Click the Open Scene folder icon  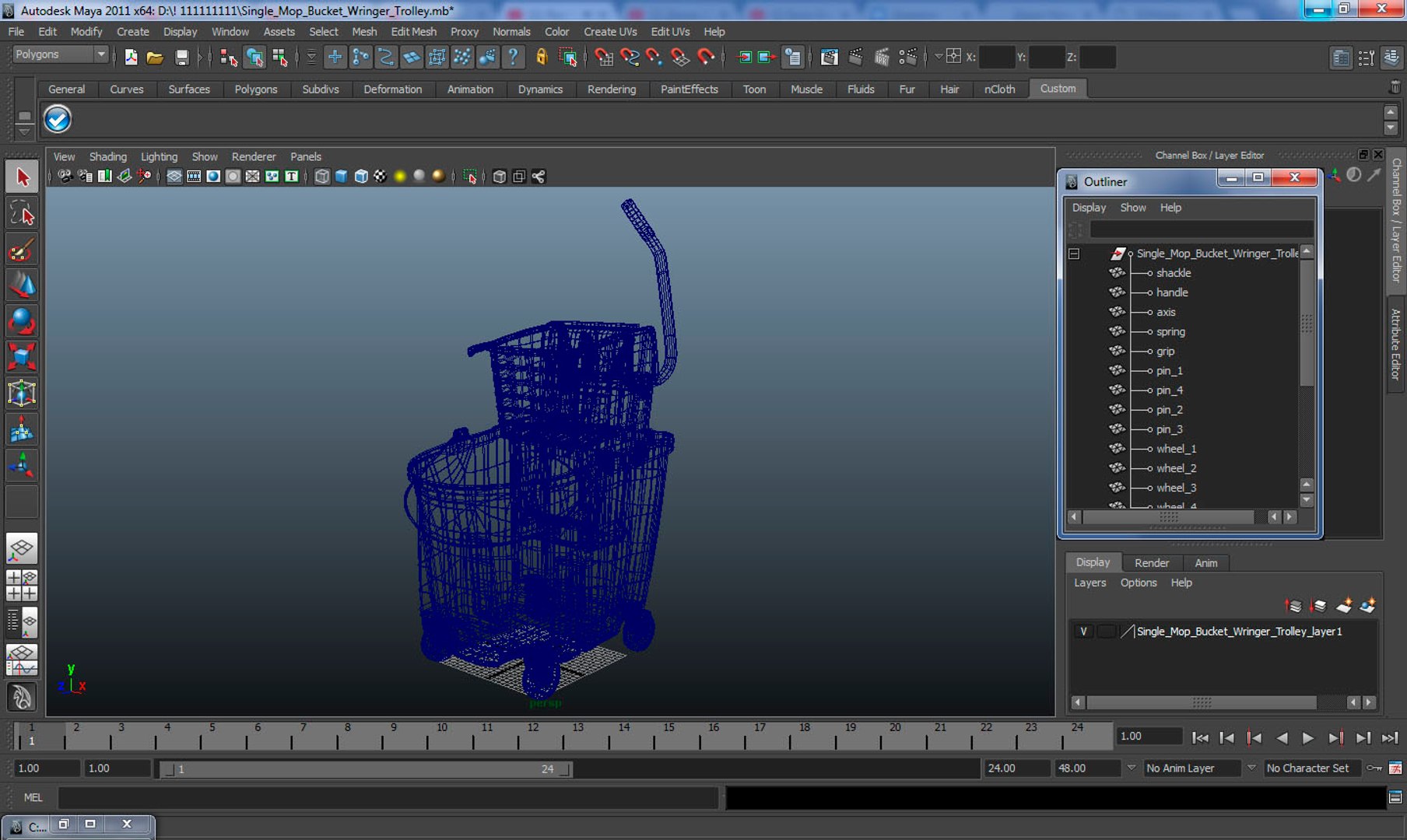tap(155, 57)
